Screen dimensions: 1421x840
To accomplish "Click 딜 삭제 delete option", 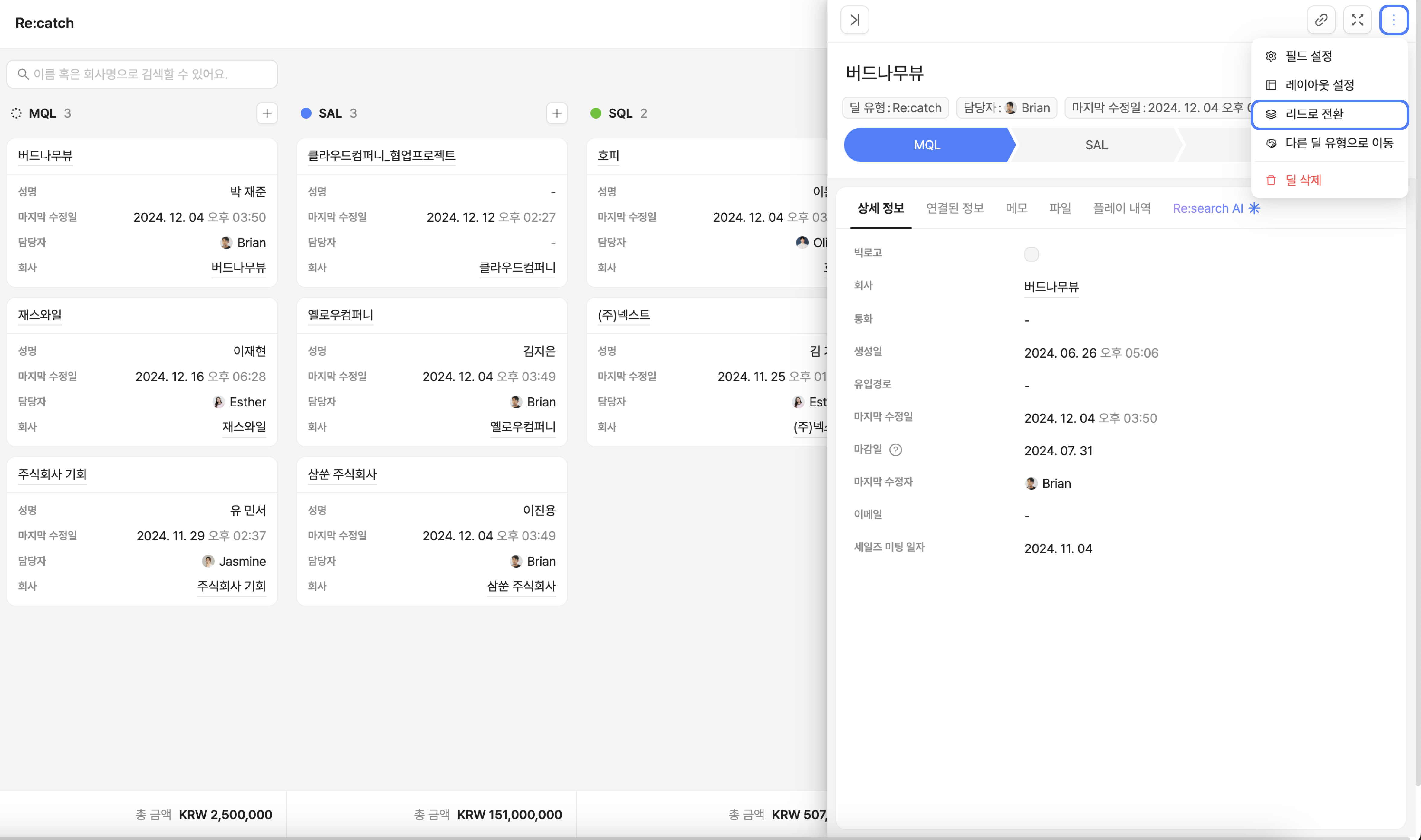I will point(1303,180).
